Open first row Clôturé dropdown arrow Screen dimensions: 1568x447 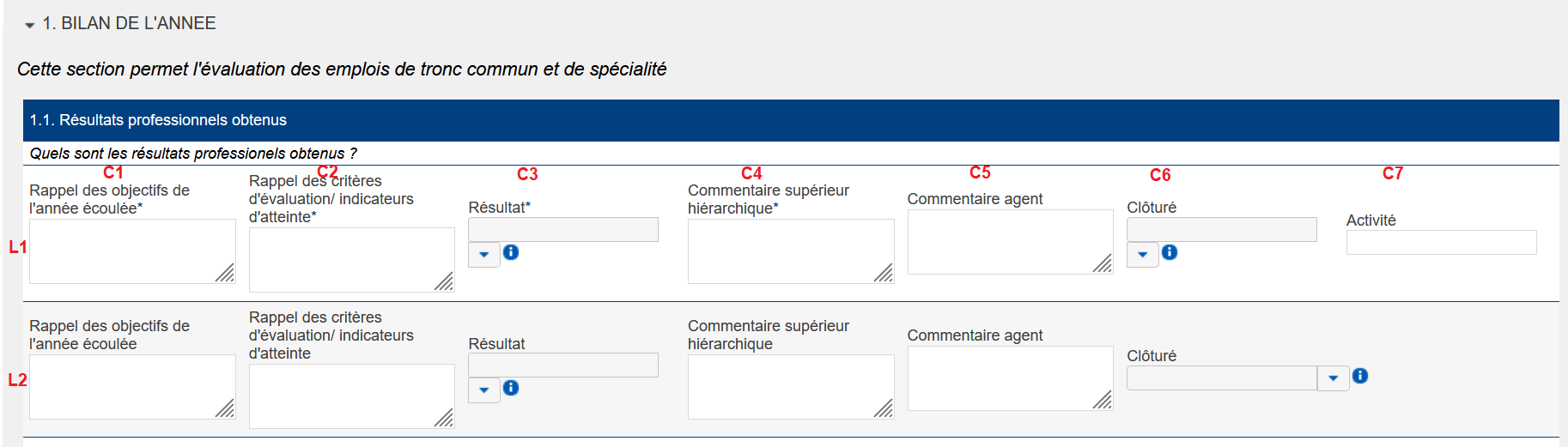pyautogui.click(x=1143, y=254)
